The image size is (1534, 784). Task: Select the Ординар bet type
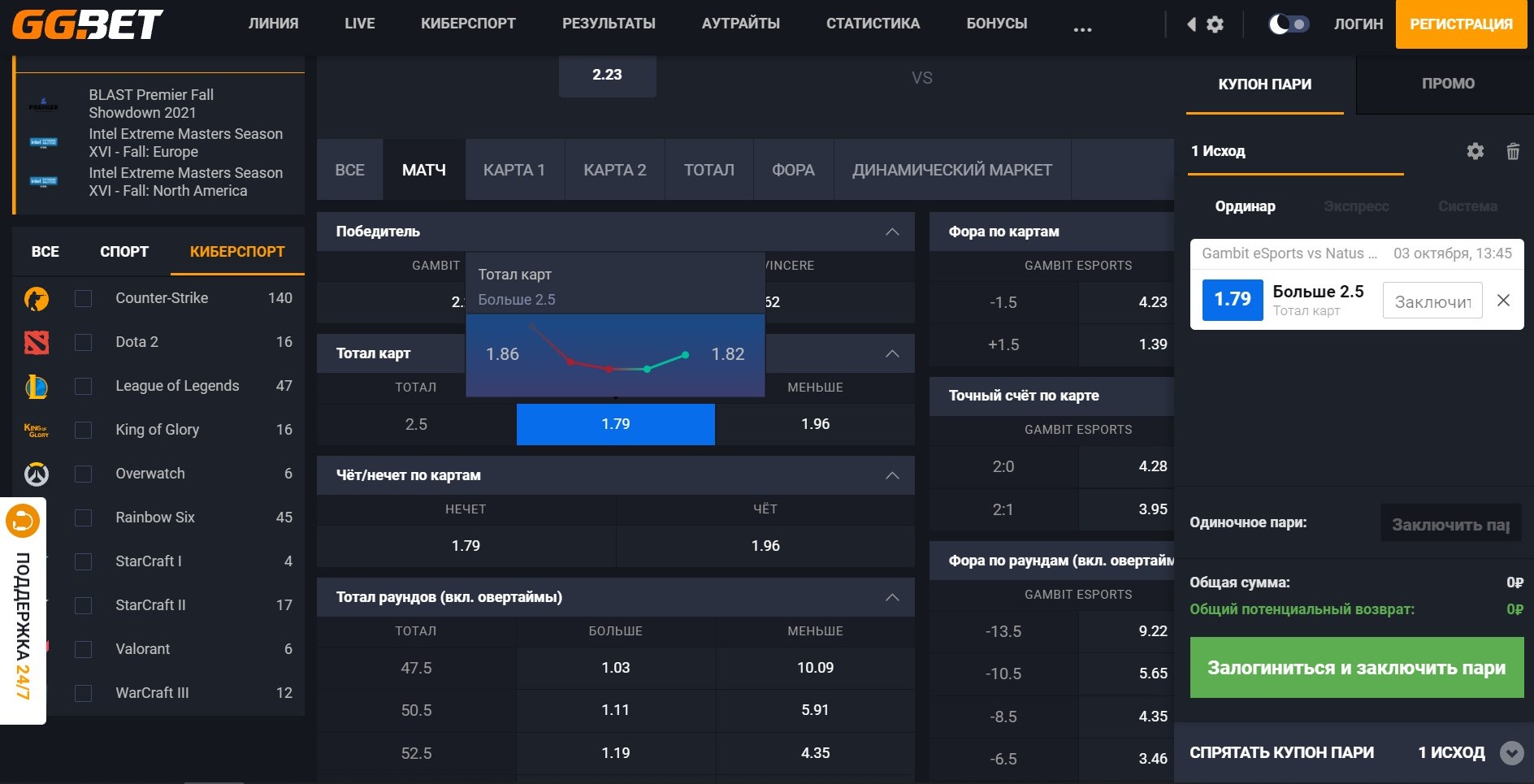point(1245,206)
